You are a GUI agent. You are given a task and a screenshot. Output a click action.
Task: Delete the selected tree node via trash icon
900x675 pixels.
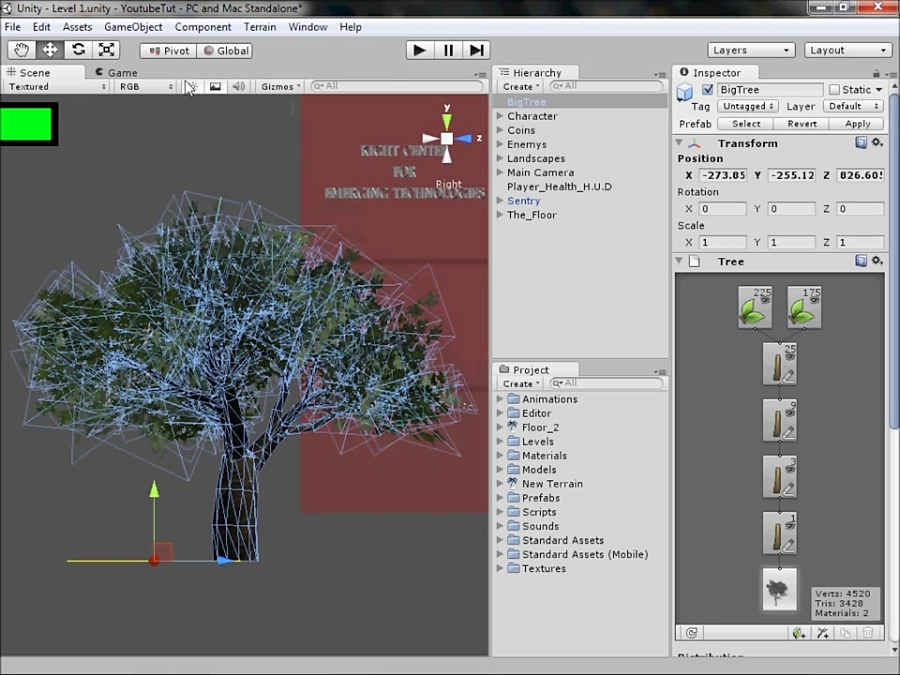868,632
